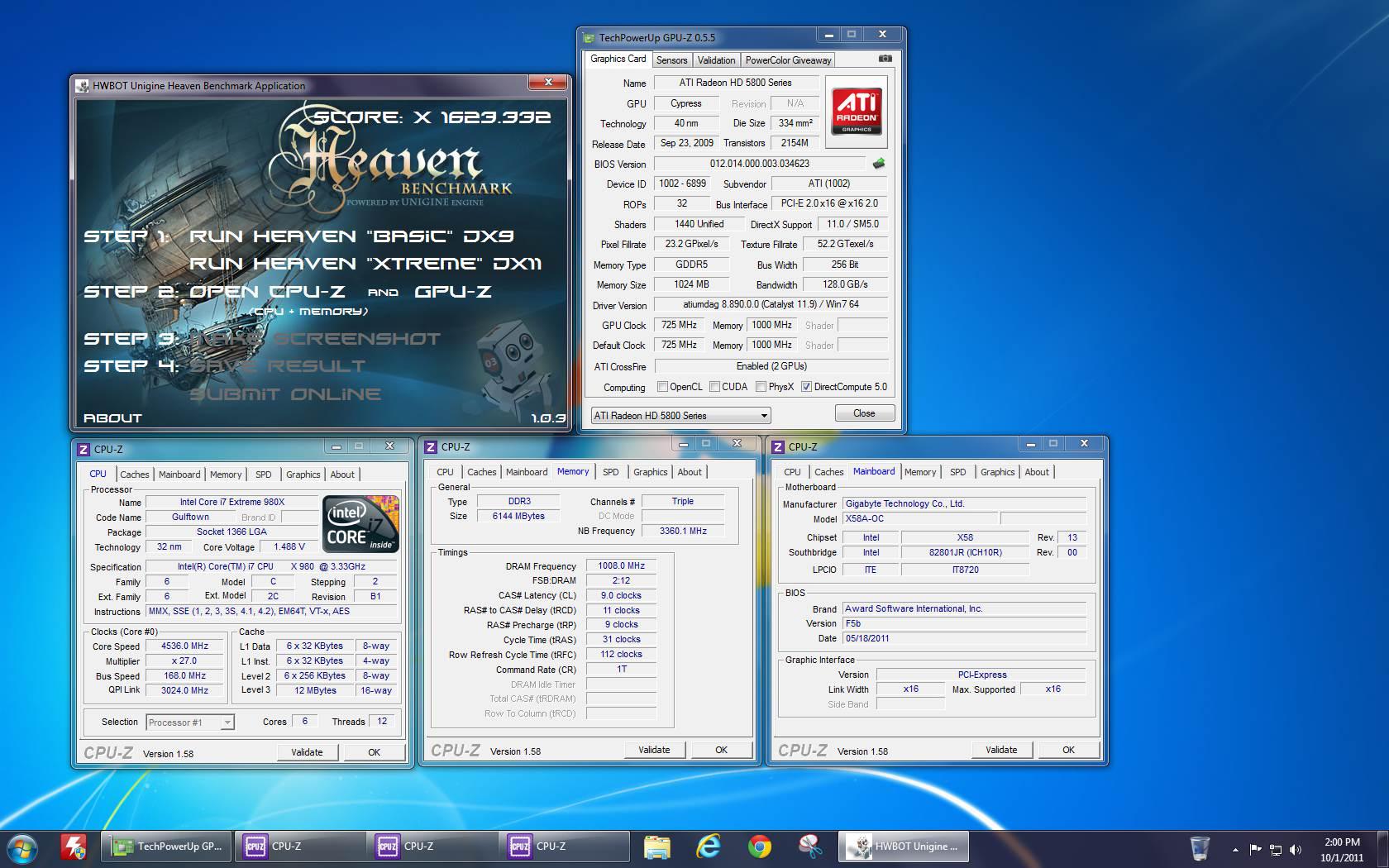Click the DRAM Frequency 1008.0 MHz value

pos(621,566)
